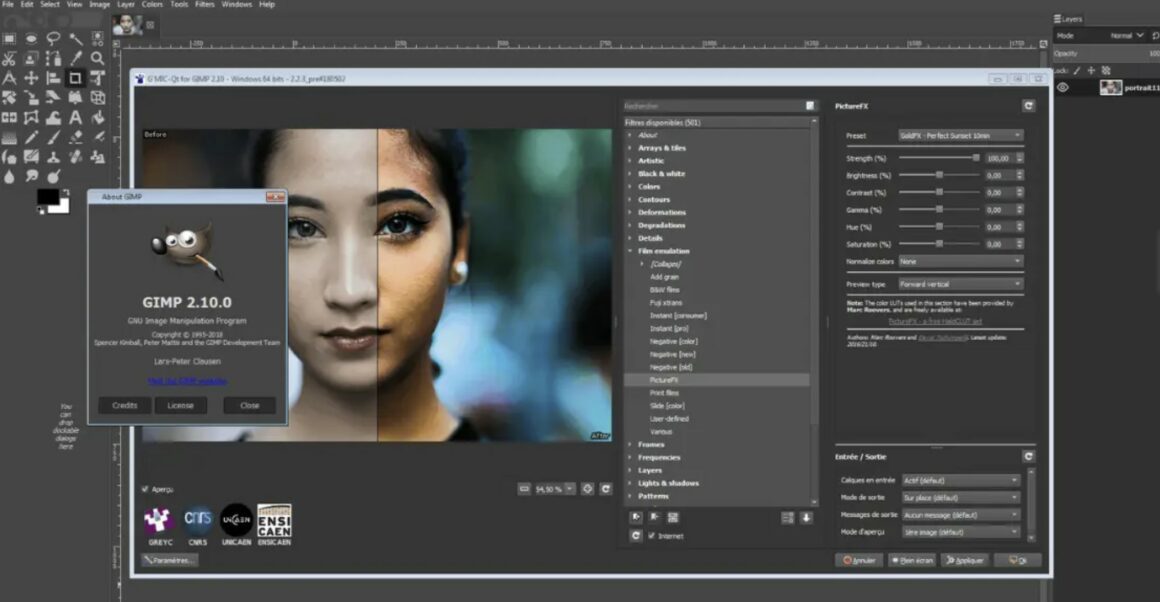Select the Blur/Sharpen droplet tool

click(x=9, y=177)
